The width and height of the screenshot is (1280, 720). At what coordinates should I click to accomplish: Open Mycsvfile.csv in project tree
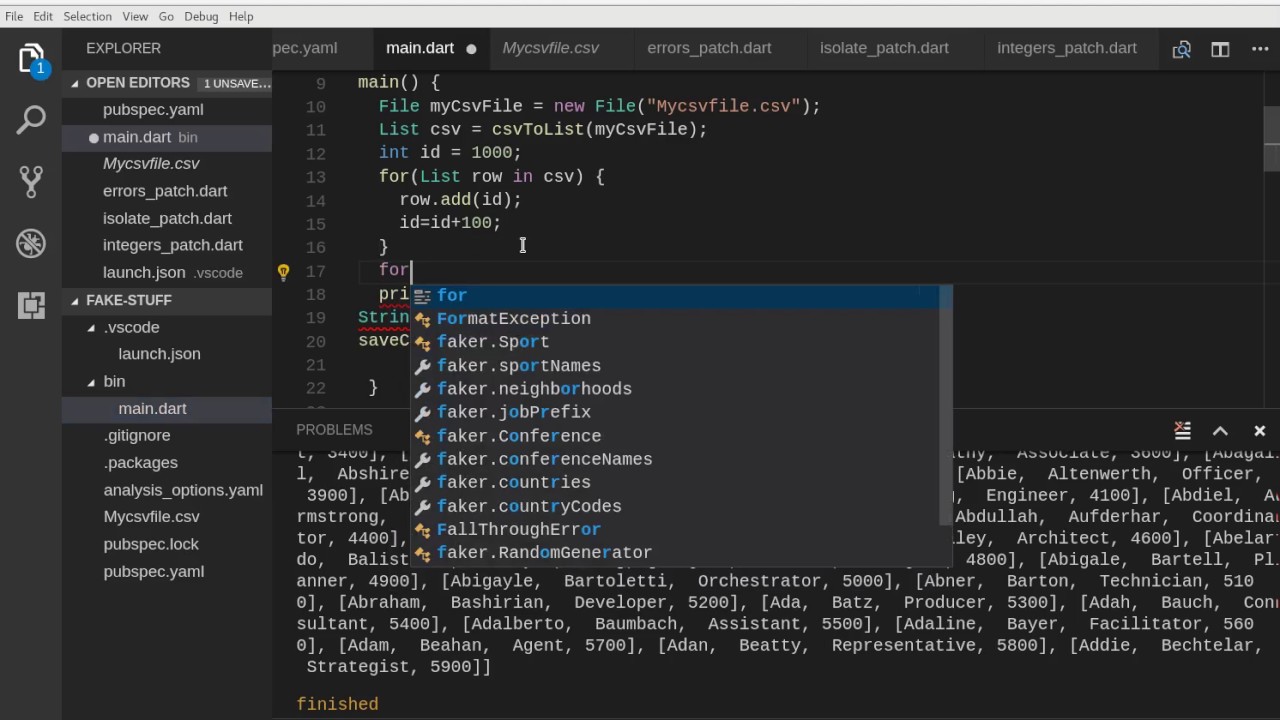(167, 517)
